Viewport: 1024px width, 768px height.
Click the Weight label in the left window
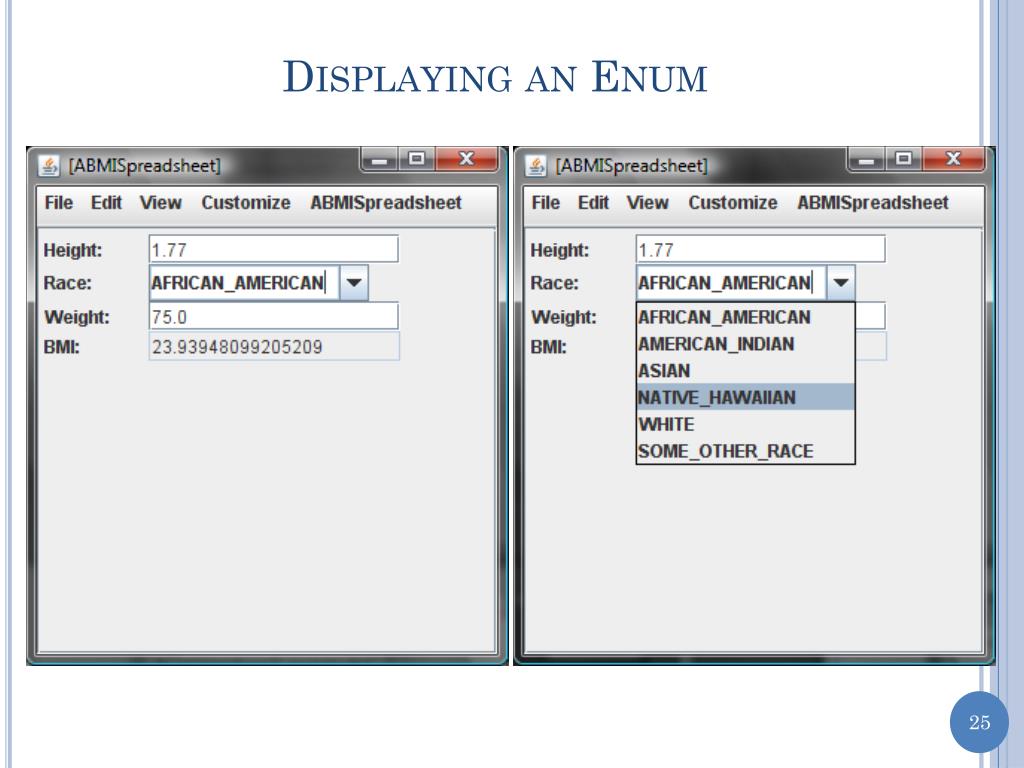pos(76,317)
